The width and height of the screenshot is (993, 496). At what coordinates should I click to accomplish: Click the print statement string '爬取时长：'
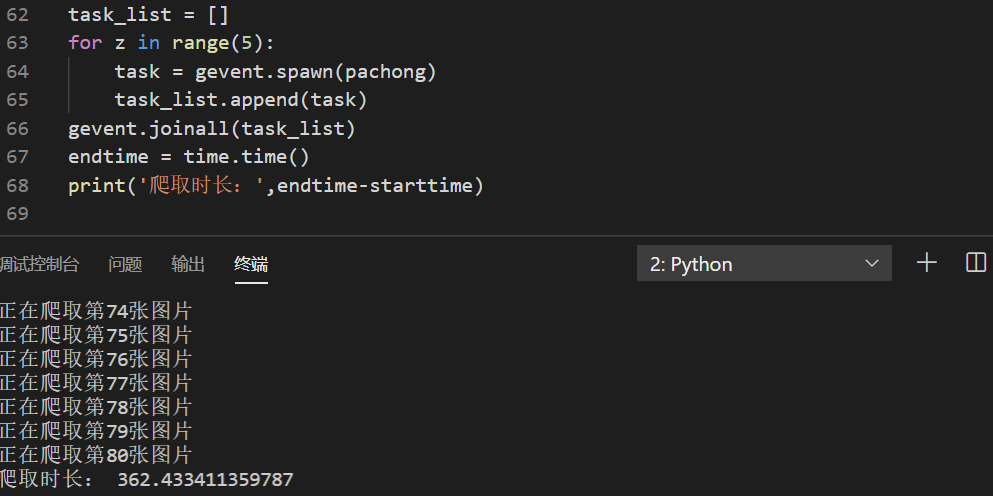(x=205, y=186)
